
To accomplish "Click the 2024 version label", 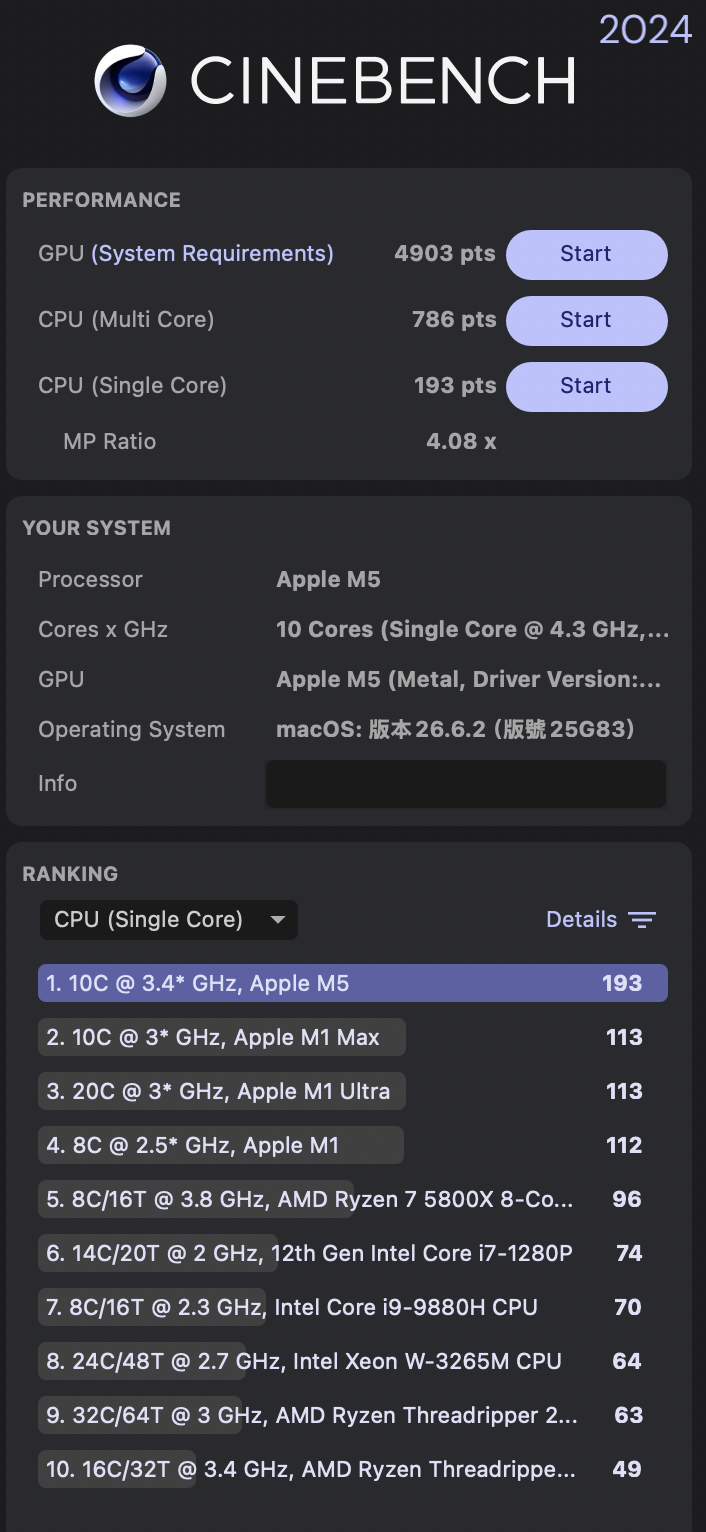I will tap(646, 29).
